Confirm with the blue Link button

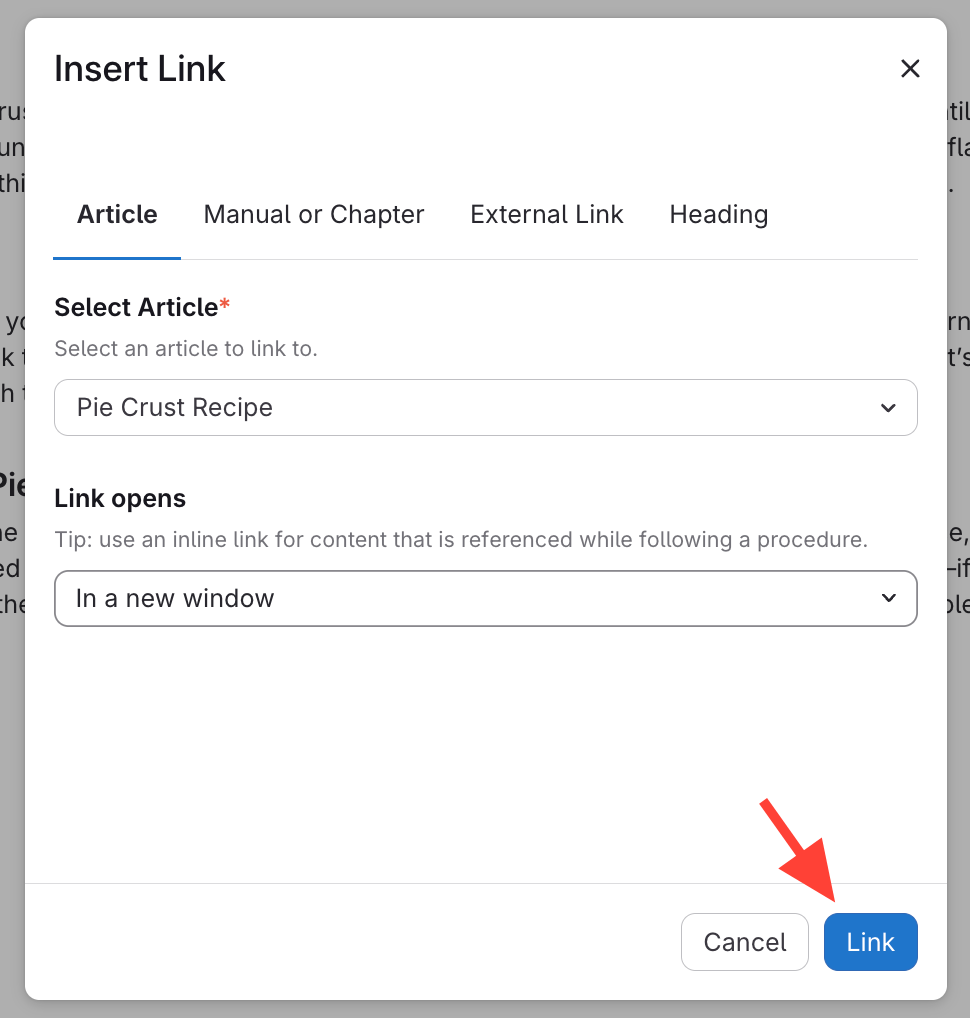pyautogui.click(x=870, y=942)
